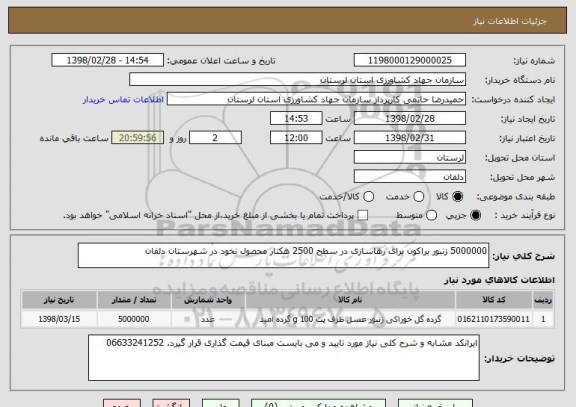Select the کالا radio button
Image resolution: width=576 pixels, height=407 pixels.
[x=457, y=197]
